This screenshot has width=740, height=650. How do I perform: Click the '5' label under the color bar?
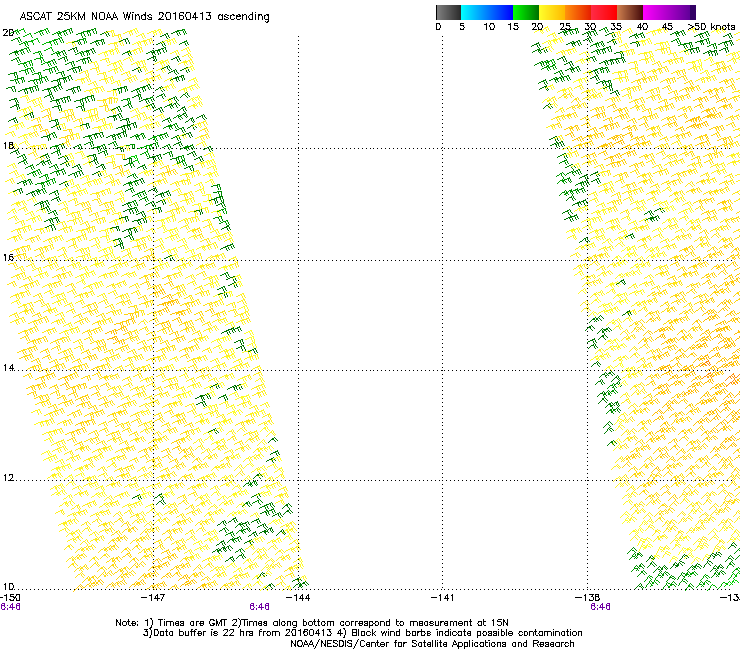pos(462,27)
